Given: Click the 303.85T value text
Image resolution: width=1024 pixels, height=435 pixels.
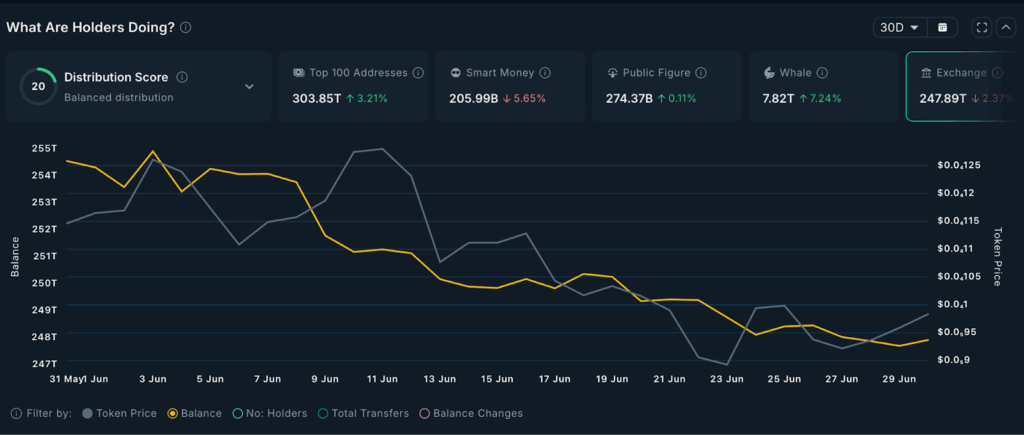Looking at the screenshot, I should coord(317,99).
